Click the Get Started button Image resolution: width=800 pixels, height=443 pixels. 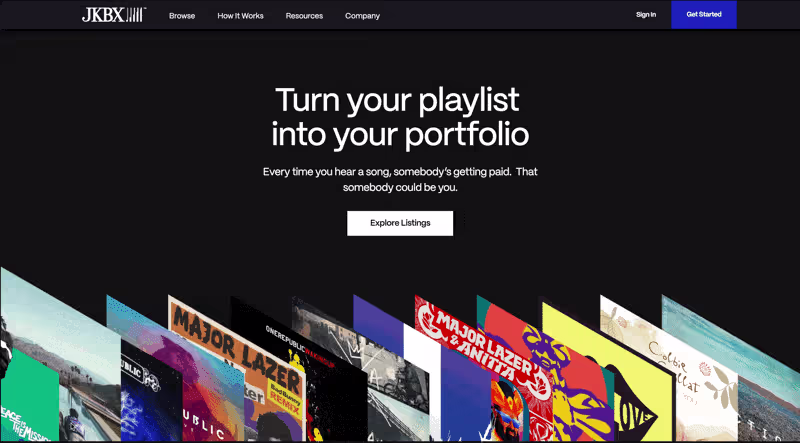(704, 15)
